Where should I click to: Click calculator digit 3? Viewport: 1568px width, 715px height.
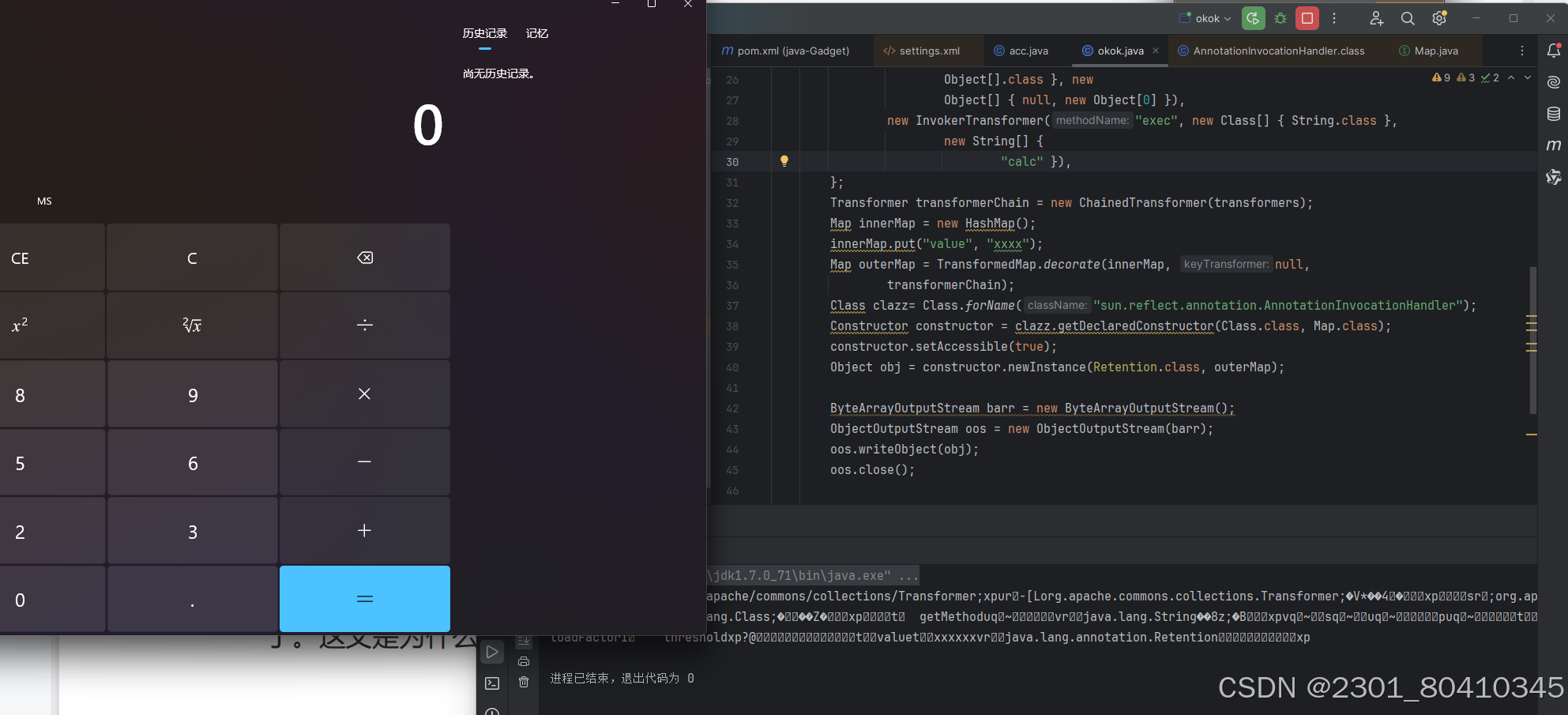(193, 530)
